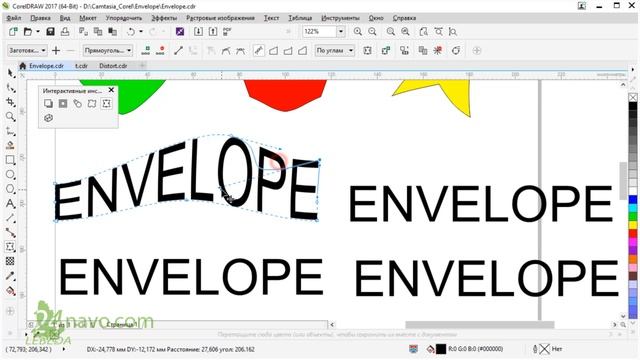Viewport: 640px width, 360px height.
Task: Click zoom in magnifier on toolbar
Action: click(358, 31)
